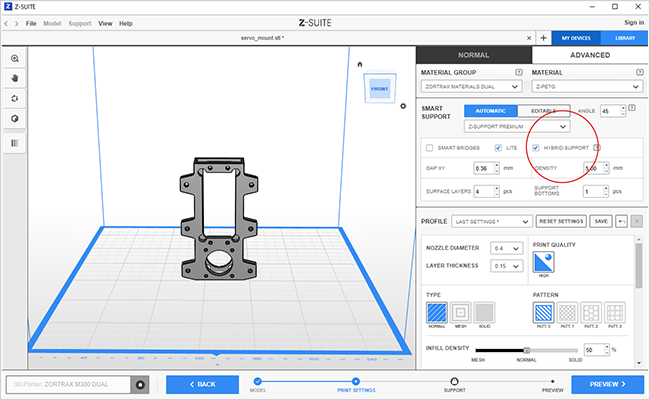Viewport: 650px width, 400px height.
Task: Select Solid infill type
Action: pos(484,313)
